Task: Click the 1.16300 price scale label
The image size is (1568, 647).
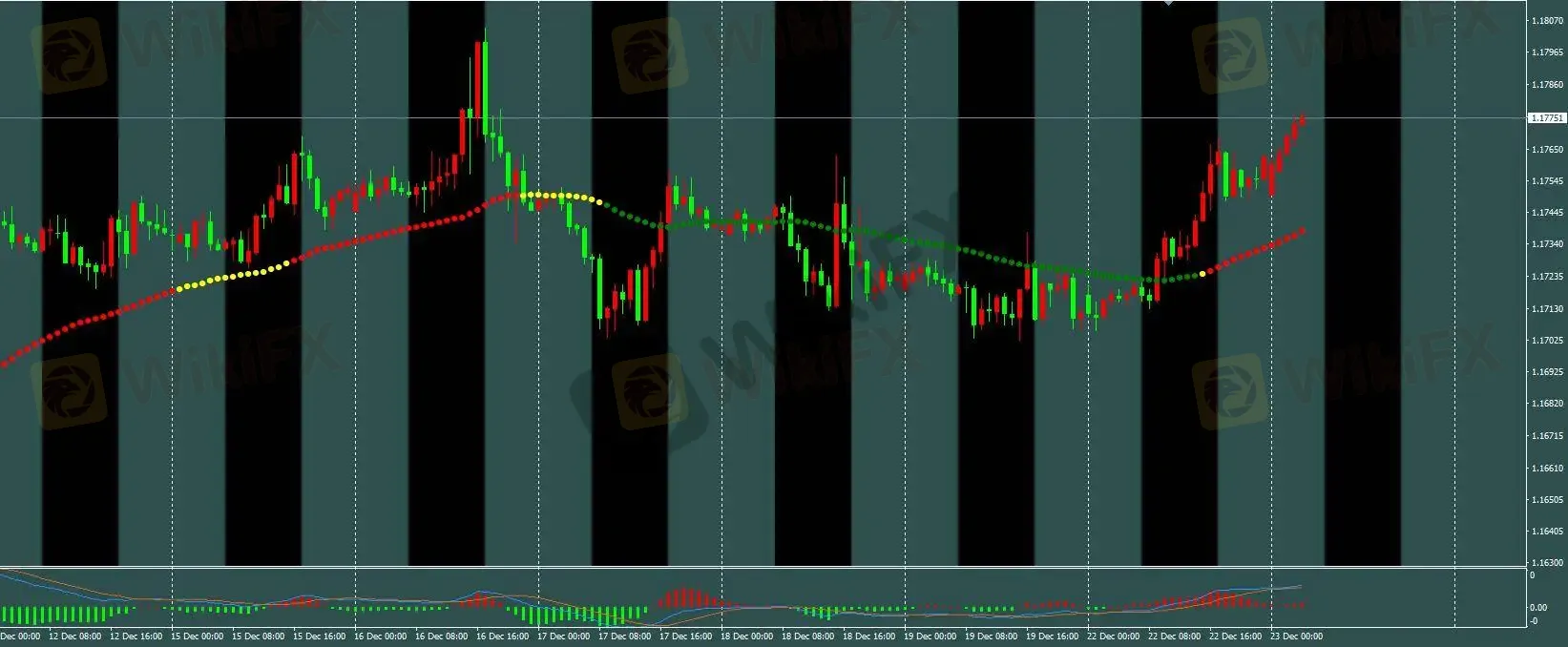Action: 1546,563
